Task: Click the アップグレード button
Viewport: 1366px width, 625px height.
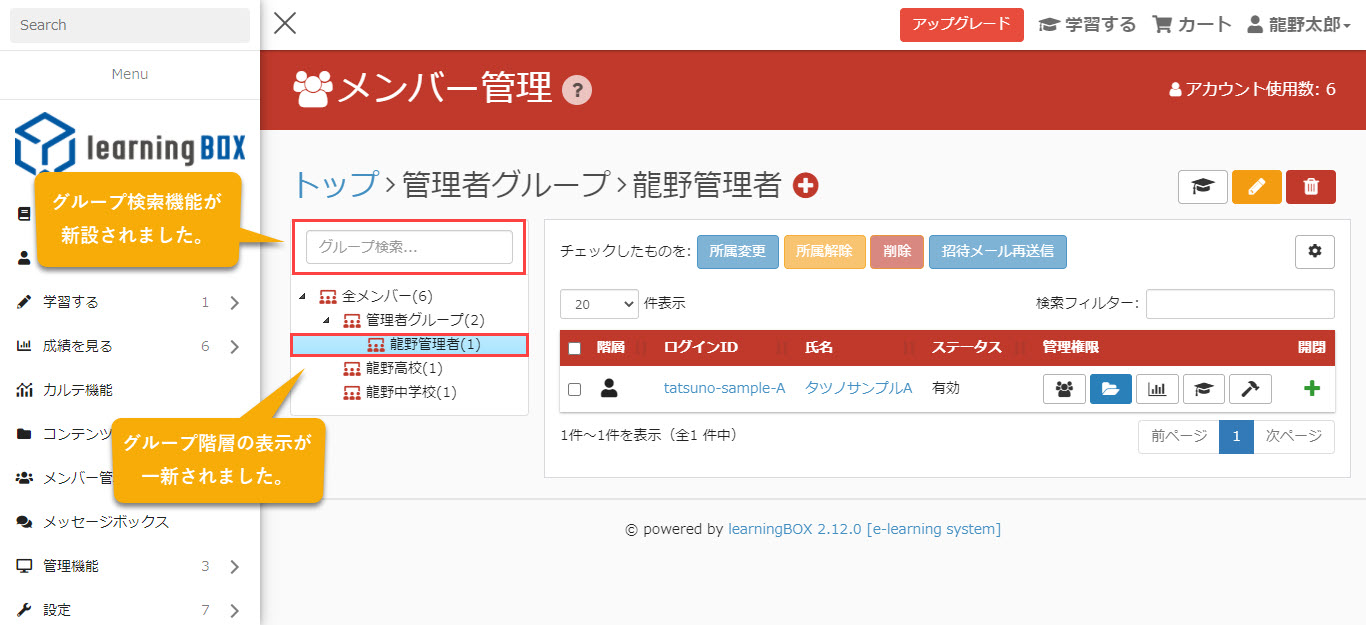Action: (x=961, y=25)
